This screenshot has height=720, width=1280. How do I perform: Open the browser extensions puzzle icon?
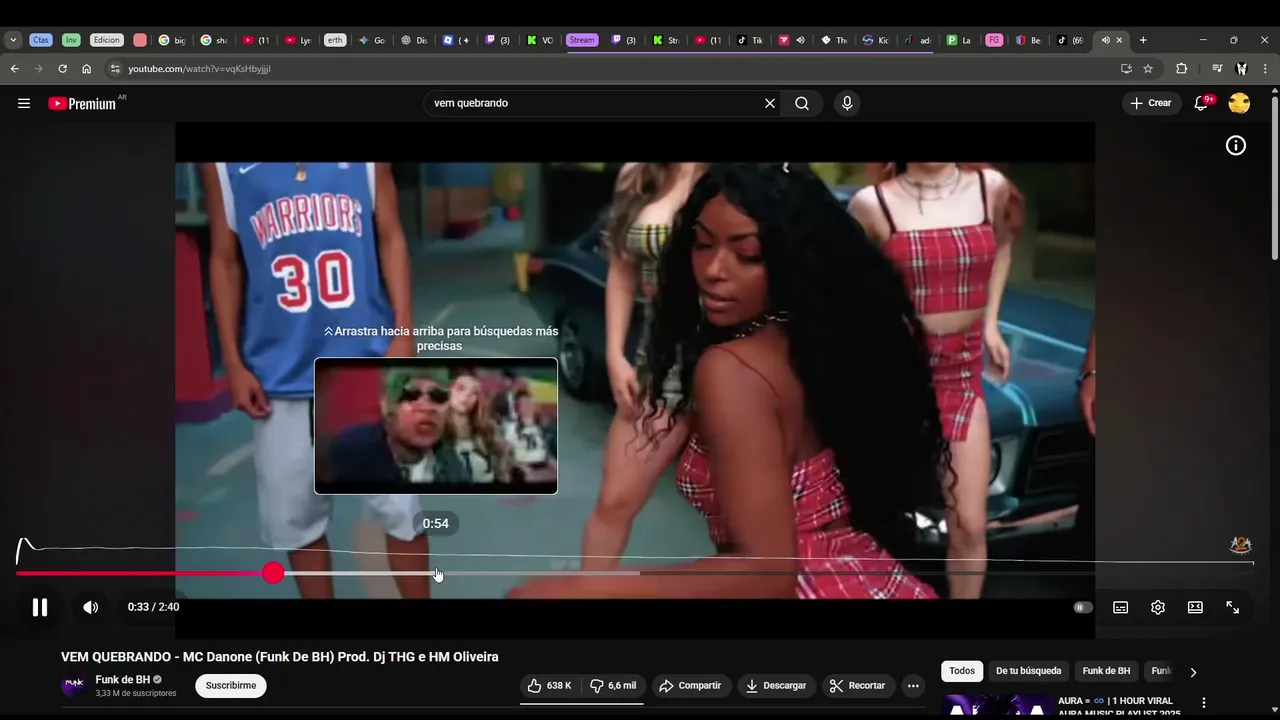1181,69
